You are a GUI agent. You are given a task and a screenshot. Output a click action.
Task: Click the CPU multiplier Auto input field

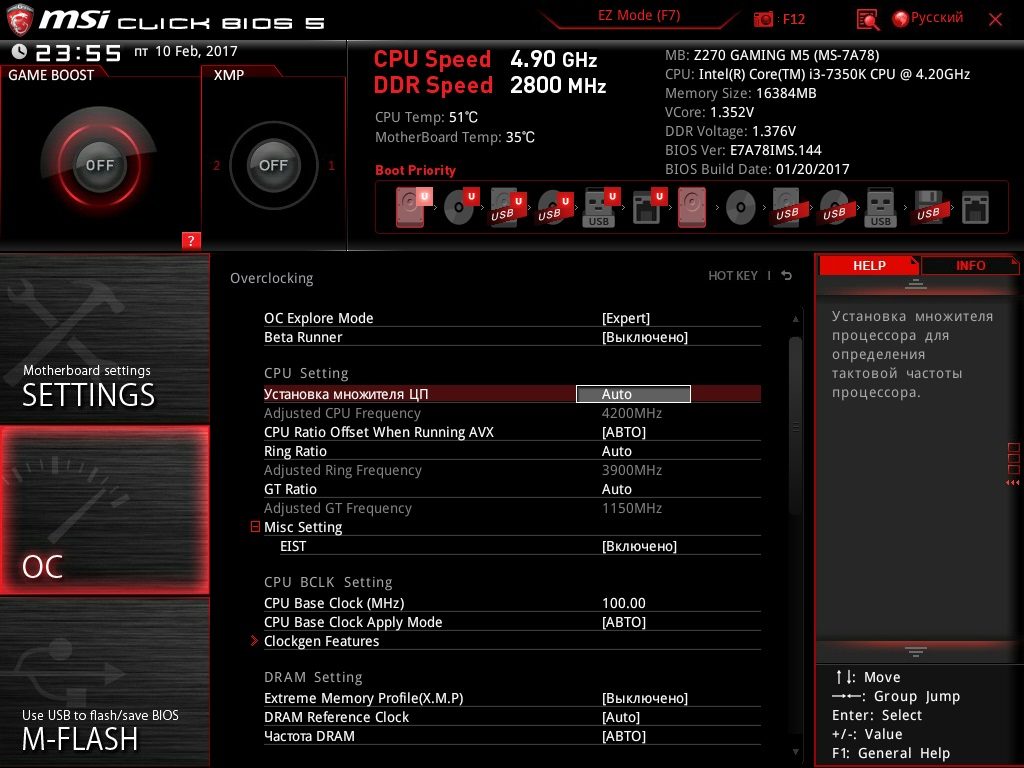(x=633, y=394)
